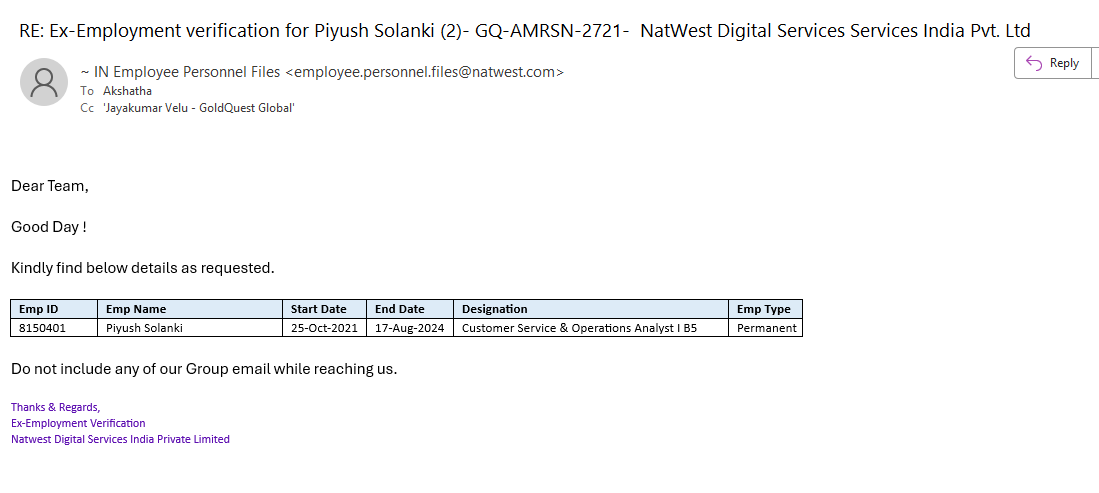Screen dimensions: 1099x493
Task: Click the Emp Name column header
Action: (136, 309)
